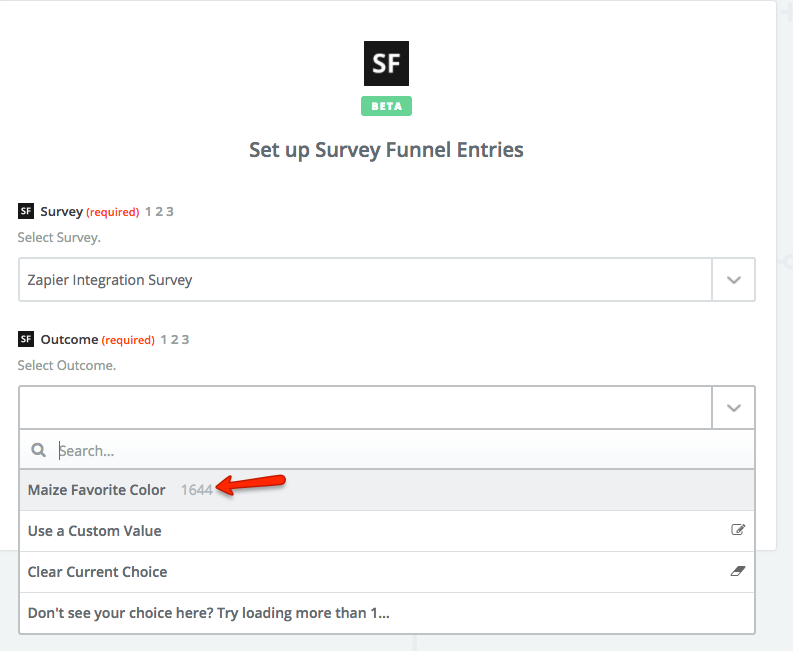The image size is (793, 651).
Task: Click the SF icon beside Survey label
Action: click(x=26, y=211)
